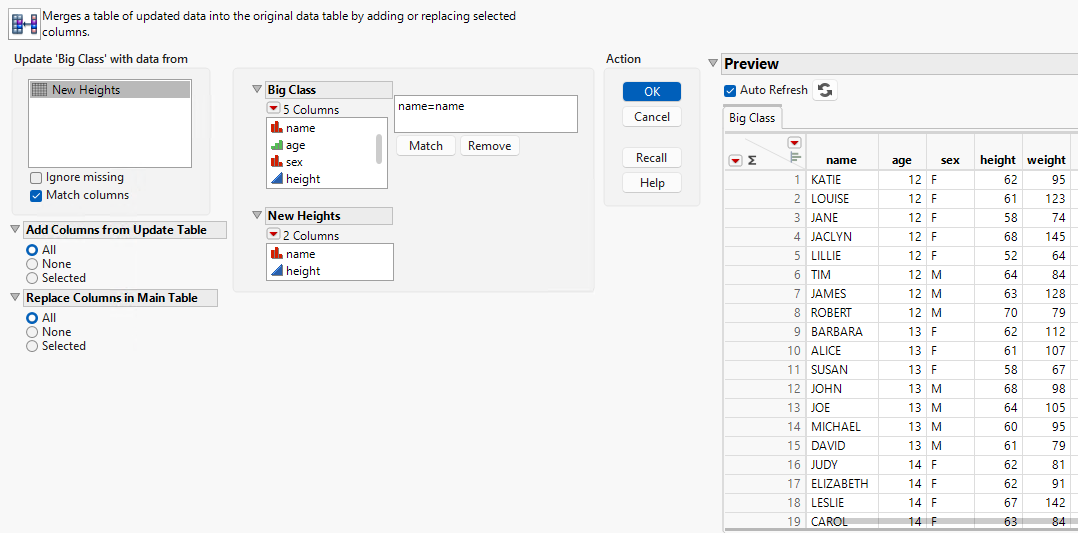Screen dimensions: 1078x533
Task: Select All under Add Columns from Update Table
Action: (32, 250)
